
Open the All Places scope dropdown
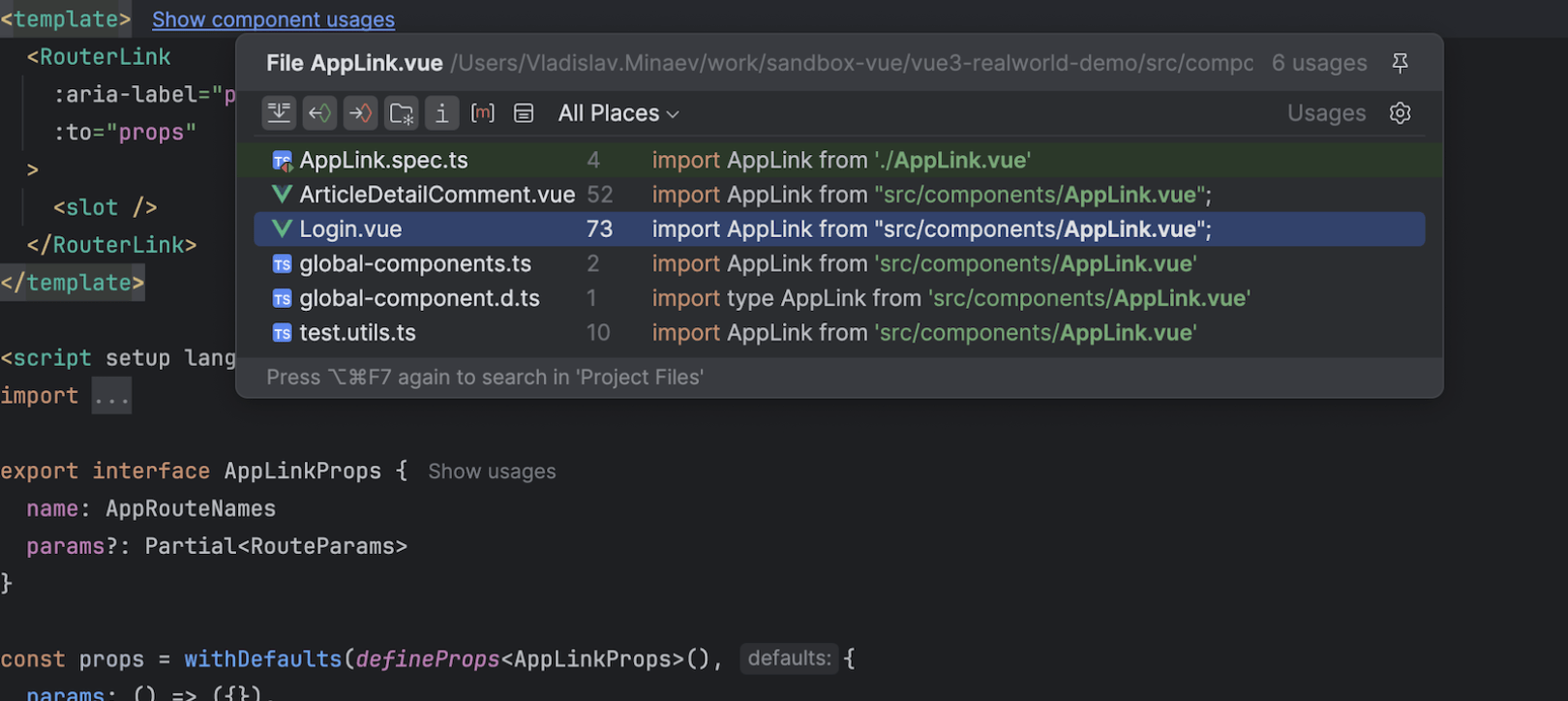coord(618,113)
